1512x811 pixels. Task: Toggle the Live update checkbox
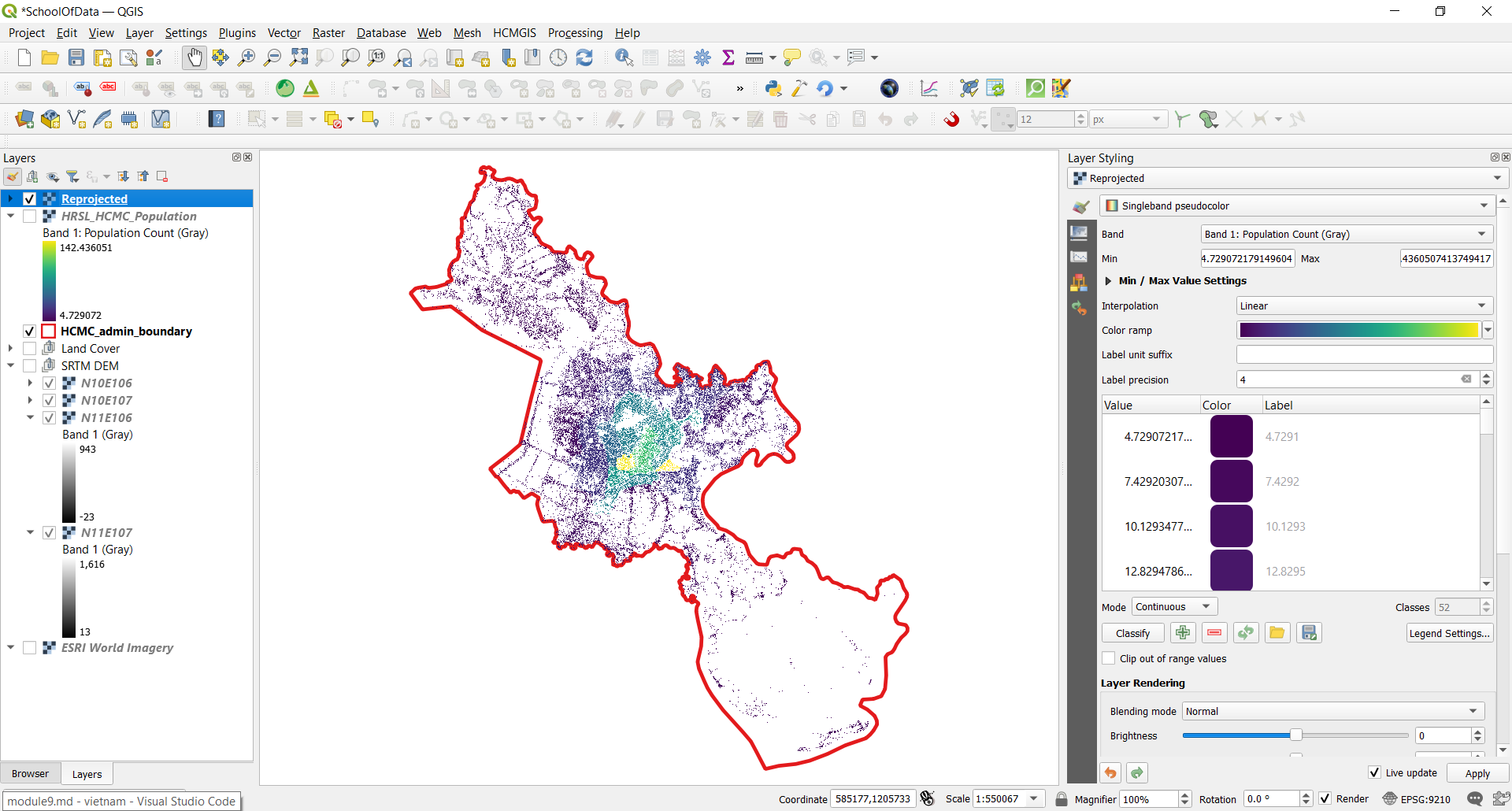pos(1374,772)
